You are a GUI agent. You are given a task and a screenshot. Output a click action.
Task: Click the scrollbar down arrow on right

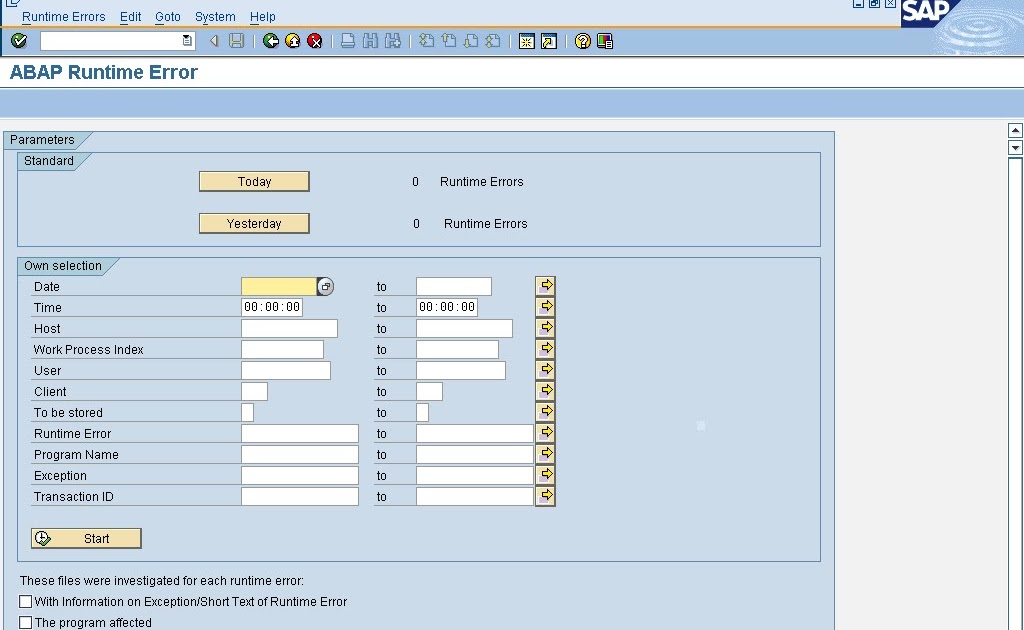pyautogui.click(x=1015, y=148)
